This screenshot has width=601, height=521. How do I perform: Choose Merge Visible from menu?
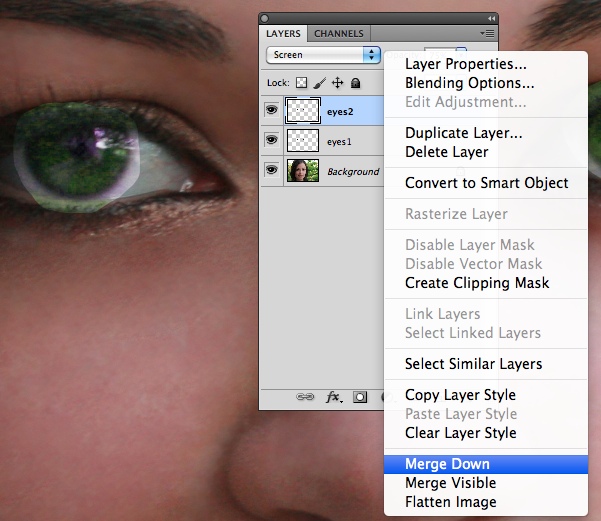(x=486, y=483)
